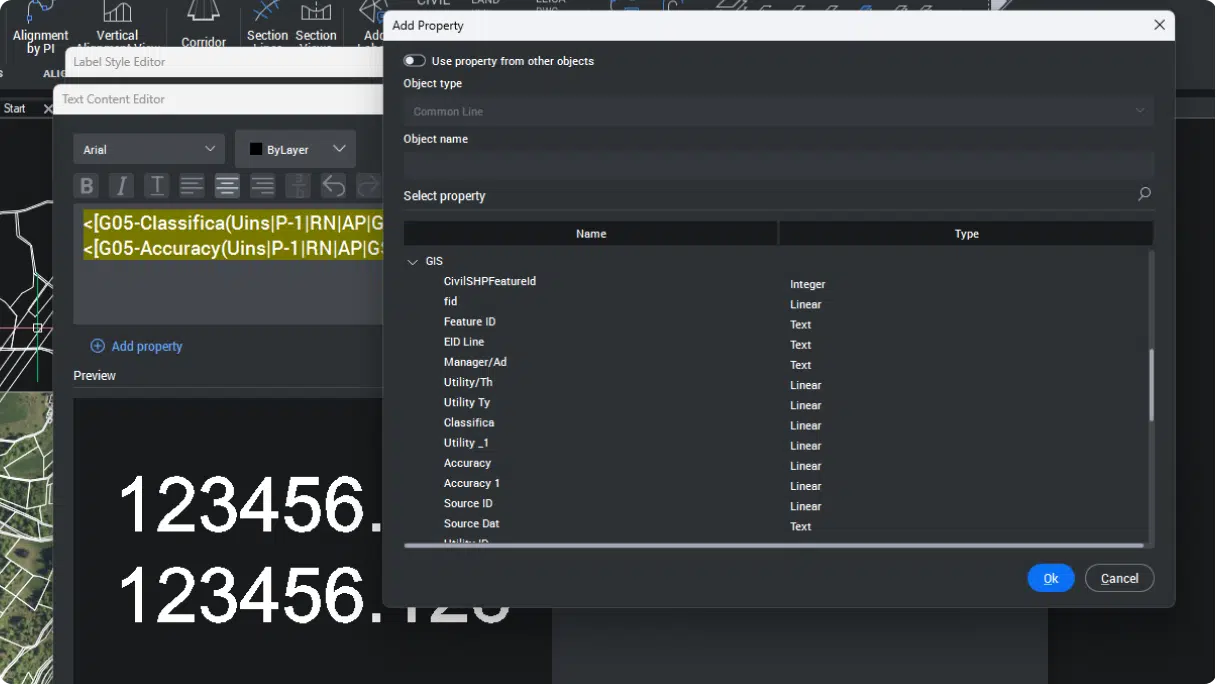Open the ByLayer color dropdown
Image resolution: width=1217 pixels, height=684 pixels.
[296, 149]
